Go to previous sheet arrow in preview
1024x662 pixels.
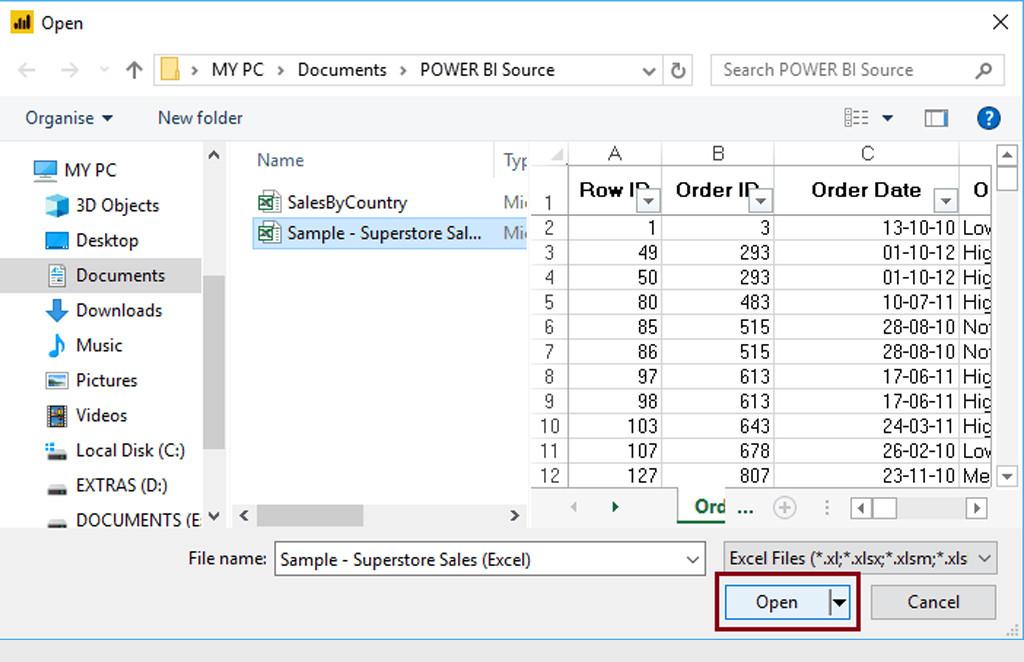[574, 507]
